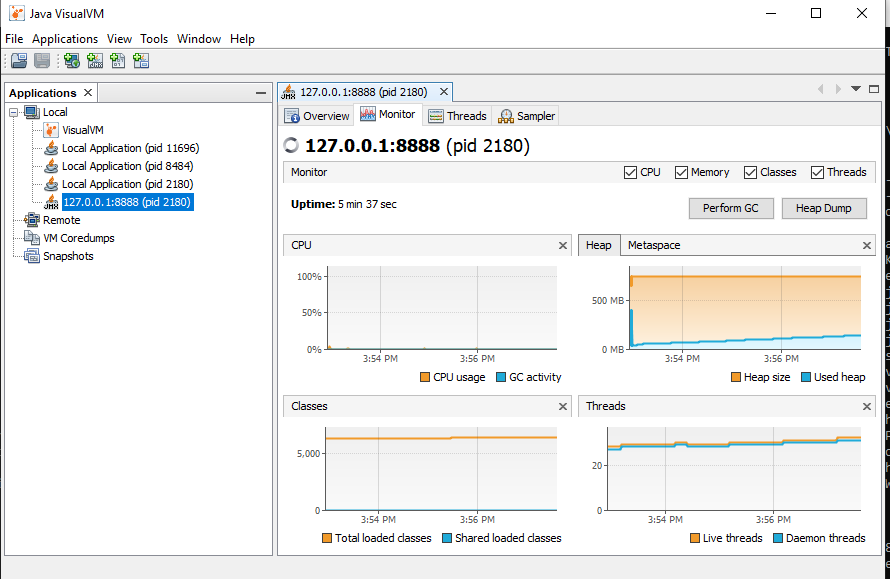Click the GC activity legend swatch
This screenshot has width=890, height=579.
click(501, 377)
